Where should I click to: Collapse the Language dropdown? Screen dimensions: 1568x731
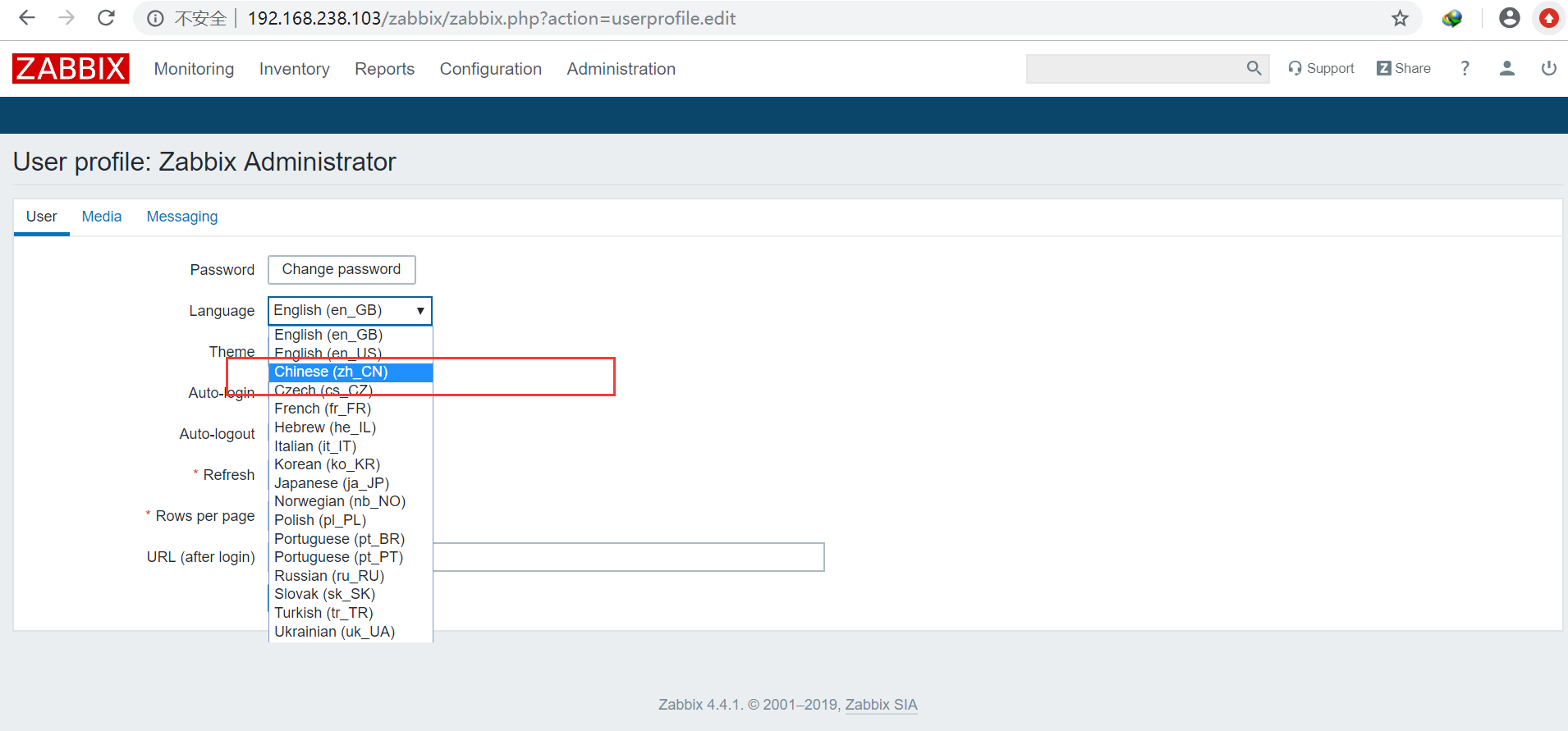point(350,311)
